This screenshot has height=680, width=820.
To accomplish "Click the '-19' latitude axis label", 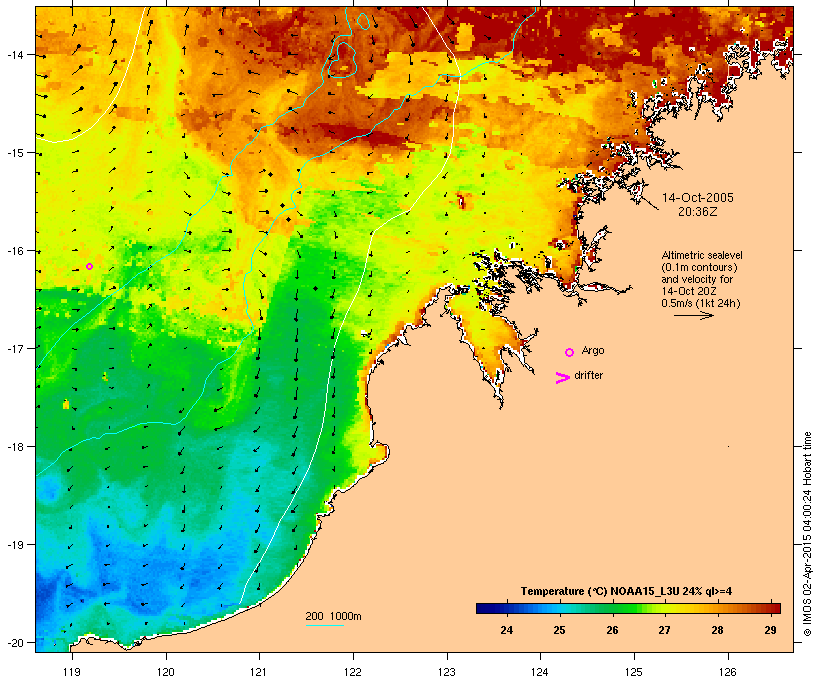I will coord(14,544).
